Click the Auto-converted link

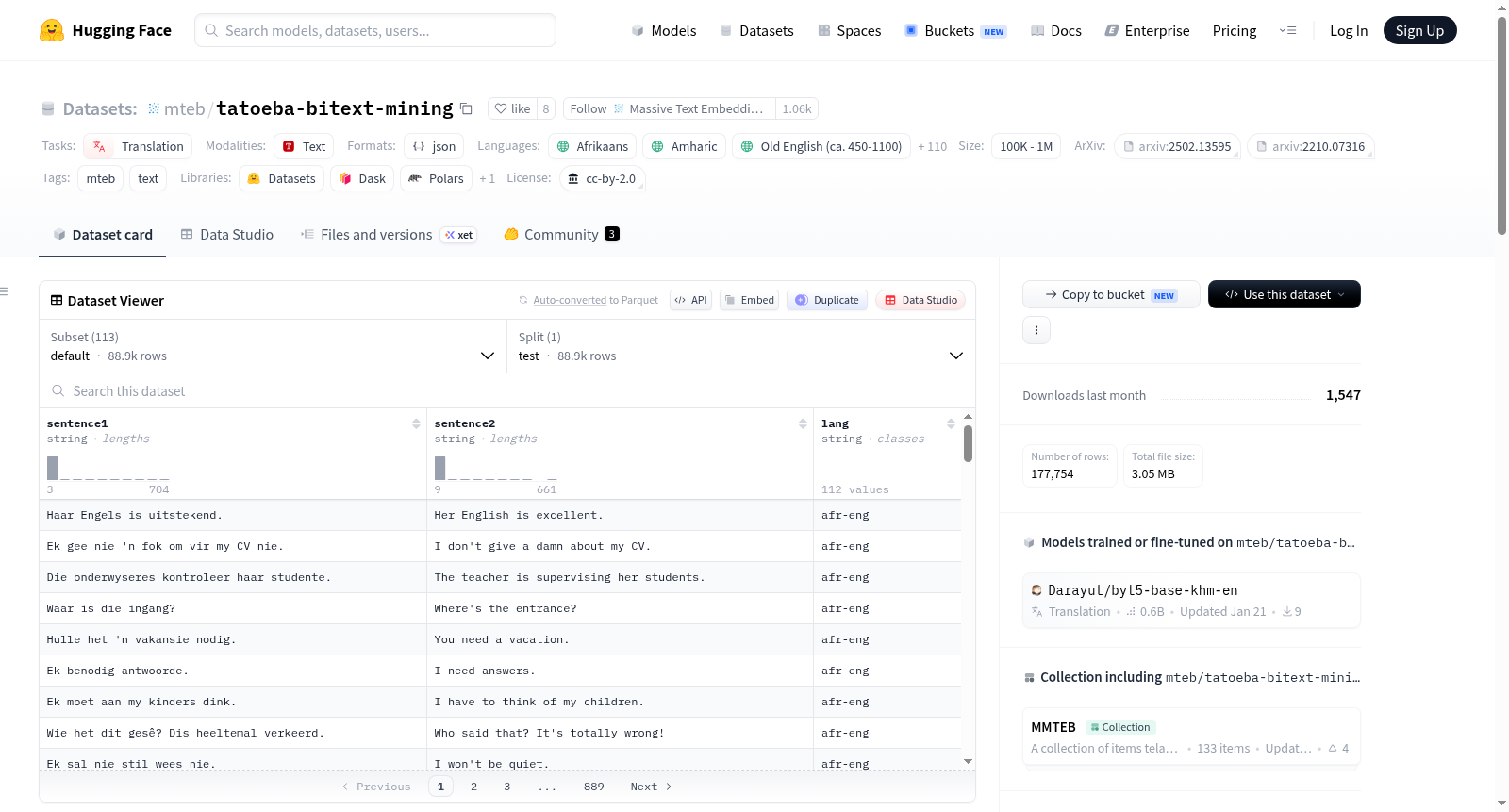570,300
